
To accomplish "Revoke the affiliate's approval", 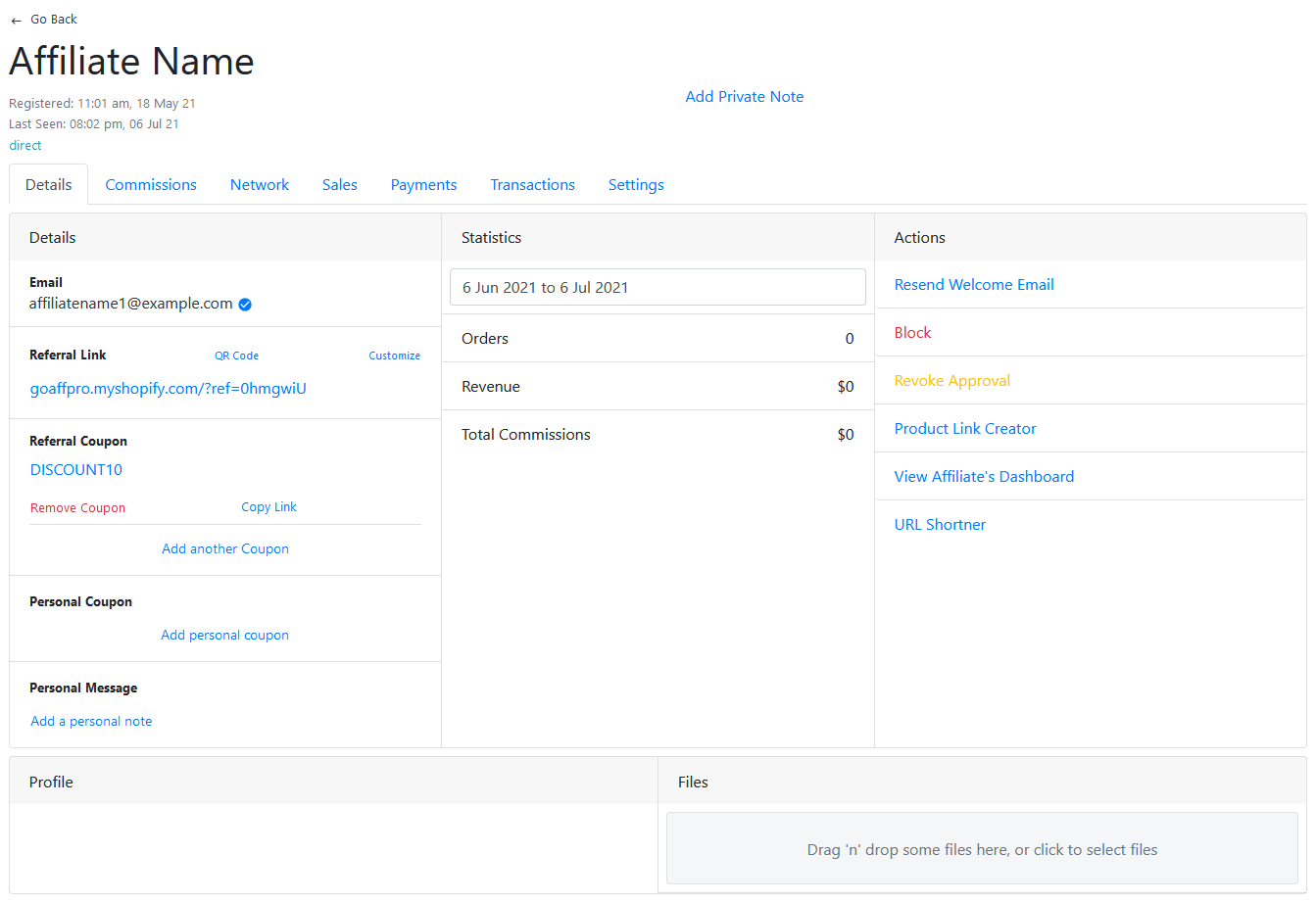I will 951,381.
